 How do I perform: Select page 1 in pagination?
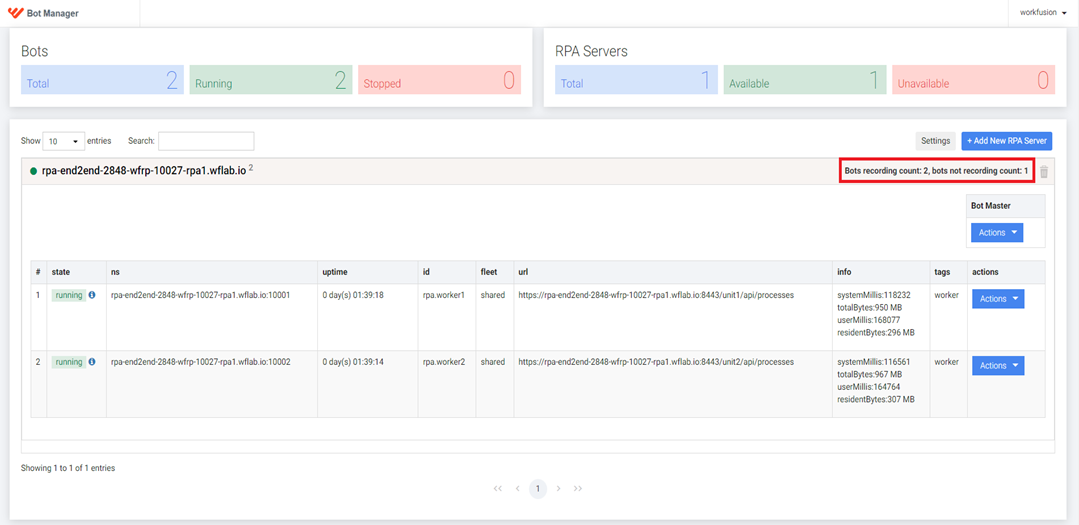point(538,489)
